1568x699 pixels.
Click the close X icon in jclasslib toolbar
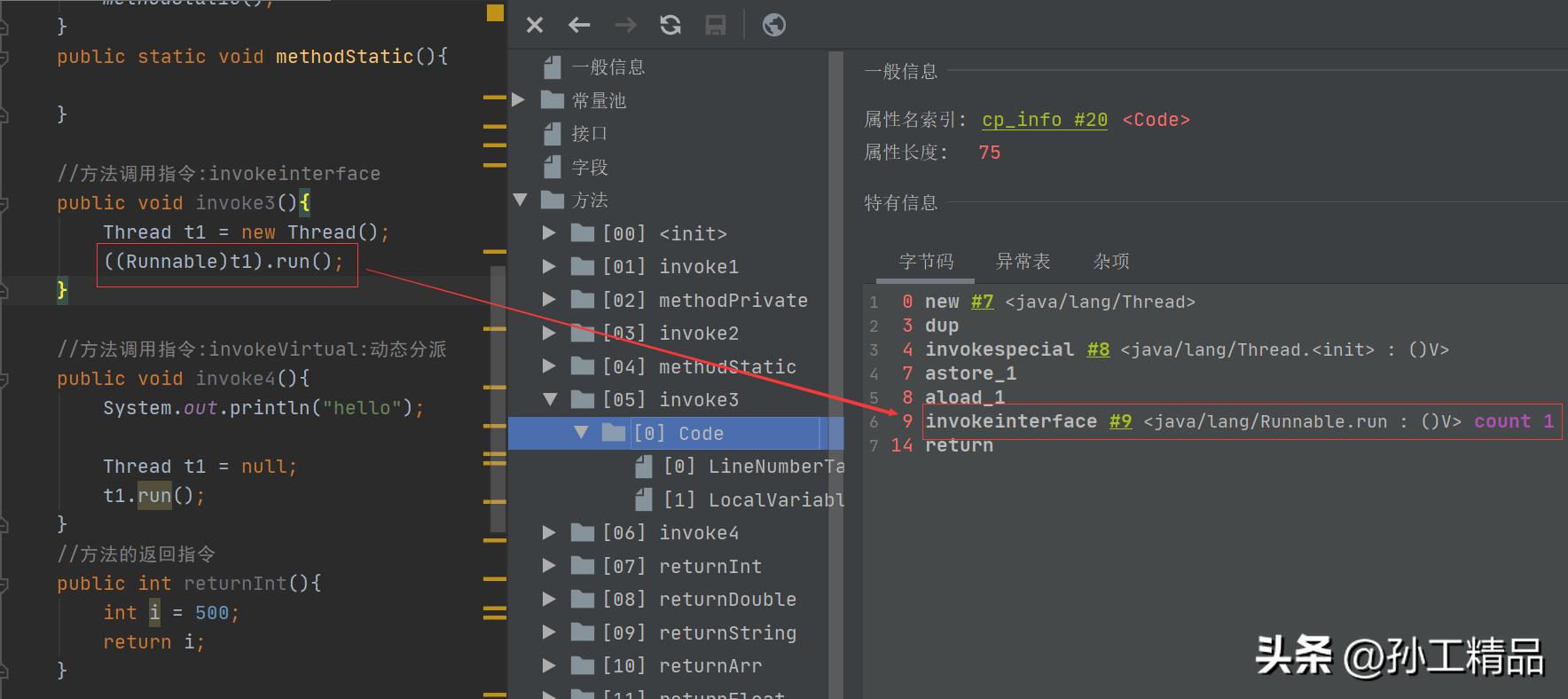(x=535, y=25)
